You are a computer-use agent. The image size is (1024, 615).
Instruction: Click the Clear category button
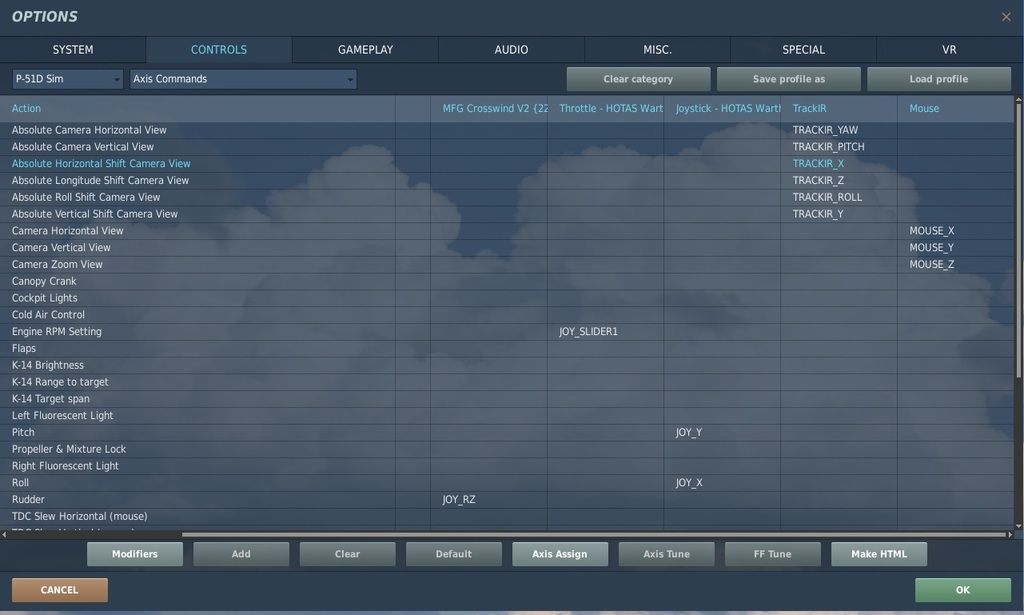pos(638,79)
